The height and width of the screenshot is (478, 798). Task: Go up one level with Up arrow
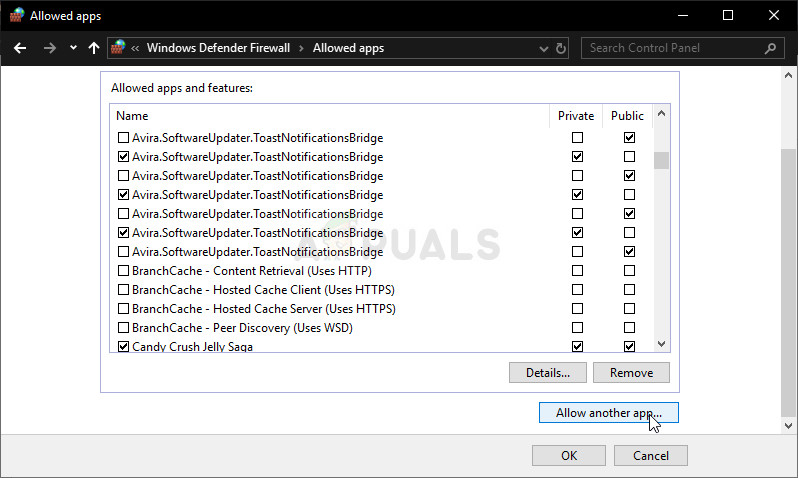[x=94, y=47]
